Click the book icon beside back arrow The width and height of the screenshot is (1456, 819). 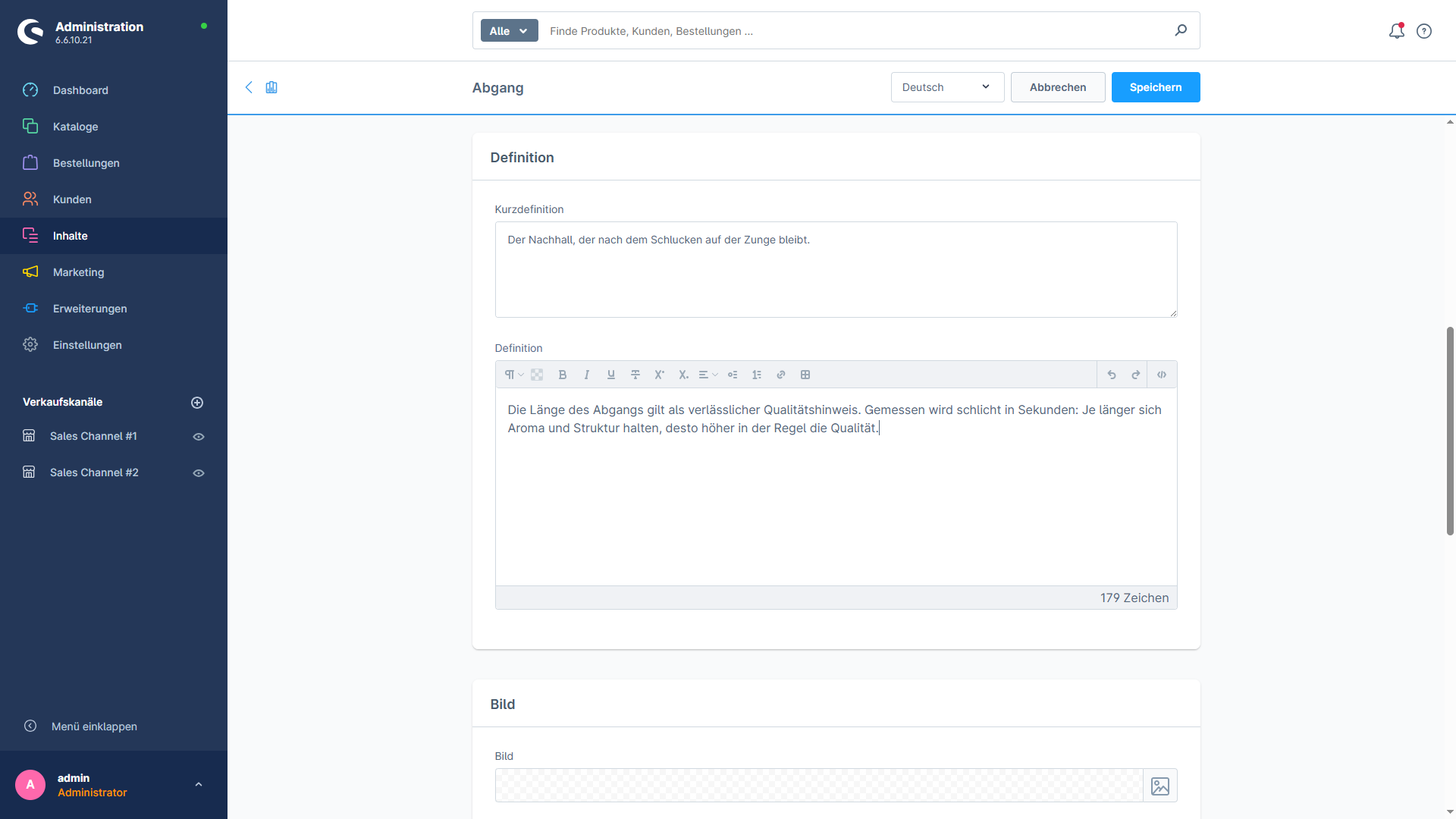pos(271,87)
